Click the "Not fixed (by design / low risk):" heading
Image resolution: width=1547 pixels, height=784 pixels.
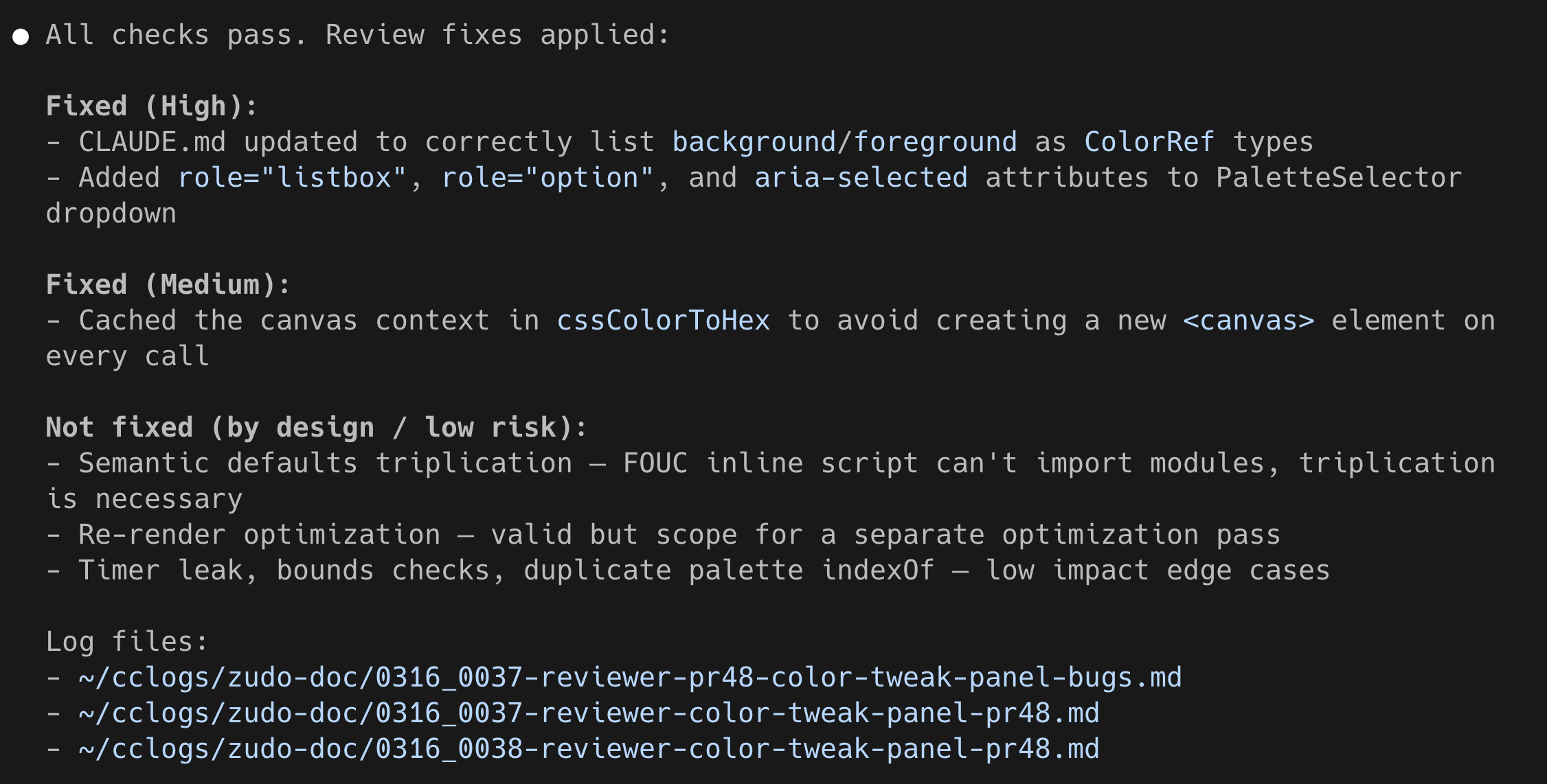316,428
